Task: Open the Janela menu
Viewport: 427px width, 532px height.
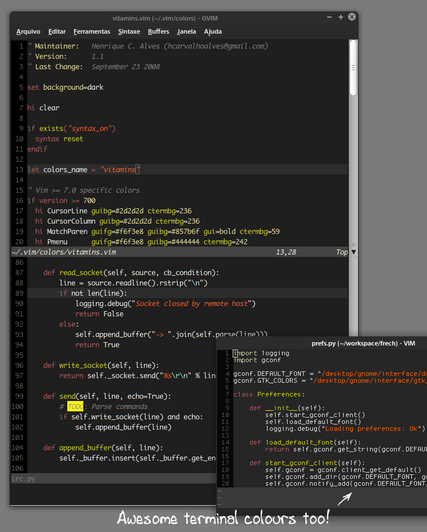Action: coord(186,32)
